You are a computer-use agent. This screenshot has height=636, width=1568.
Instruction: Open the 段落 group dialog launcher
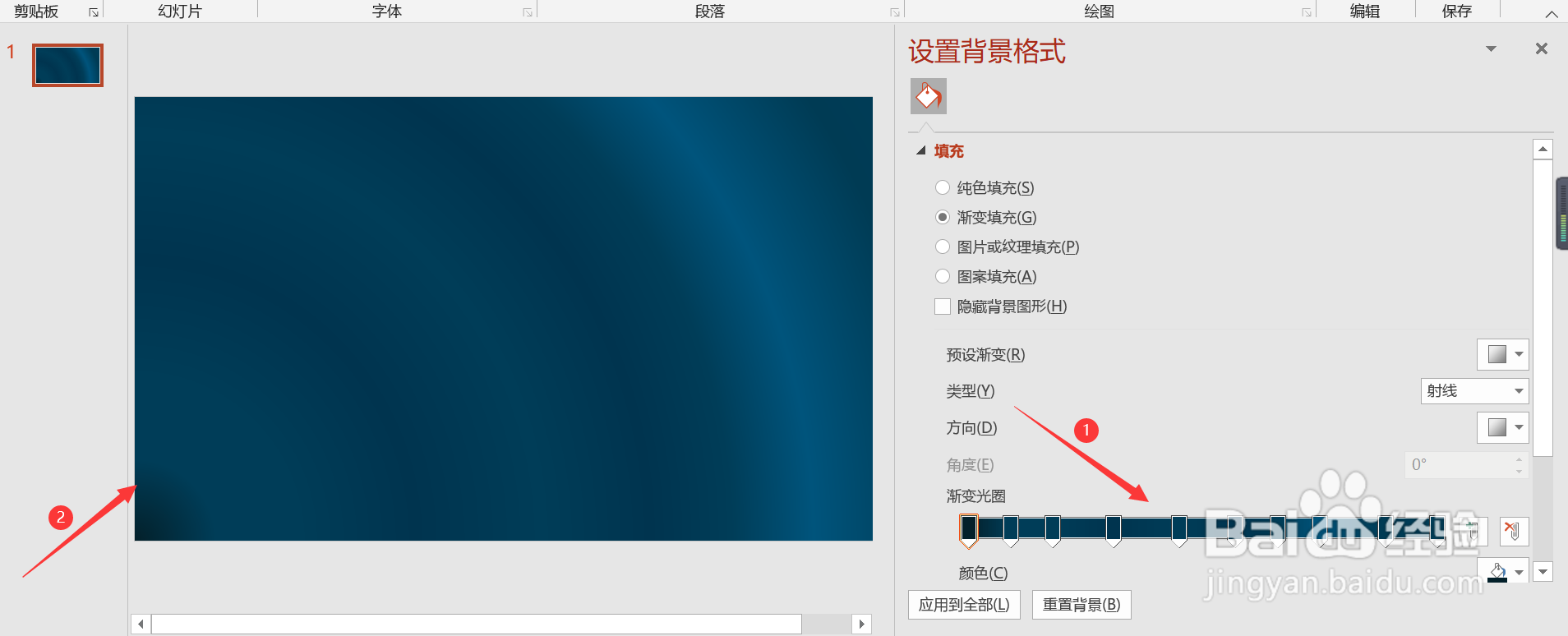point(895,12)
